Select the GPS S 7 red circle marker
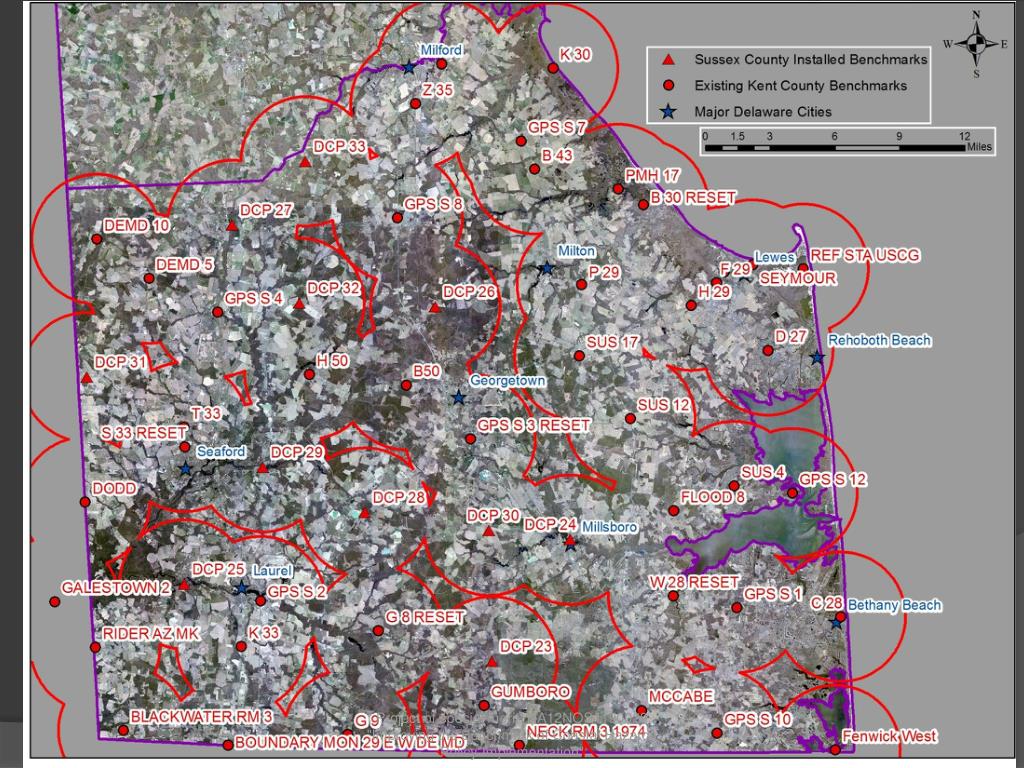This screenshot has width=1024, height=768. click(x=520, y=141)
